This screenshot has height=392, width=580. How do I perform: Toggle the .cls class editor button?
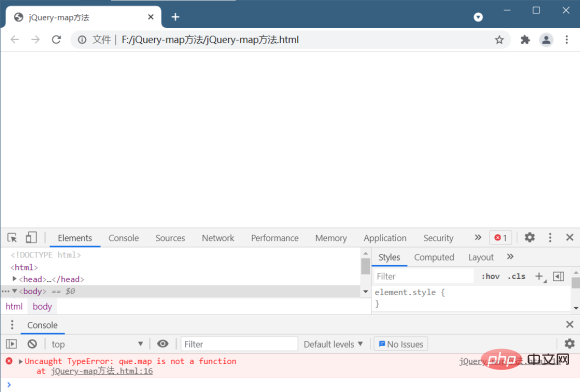coord(516,276)
